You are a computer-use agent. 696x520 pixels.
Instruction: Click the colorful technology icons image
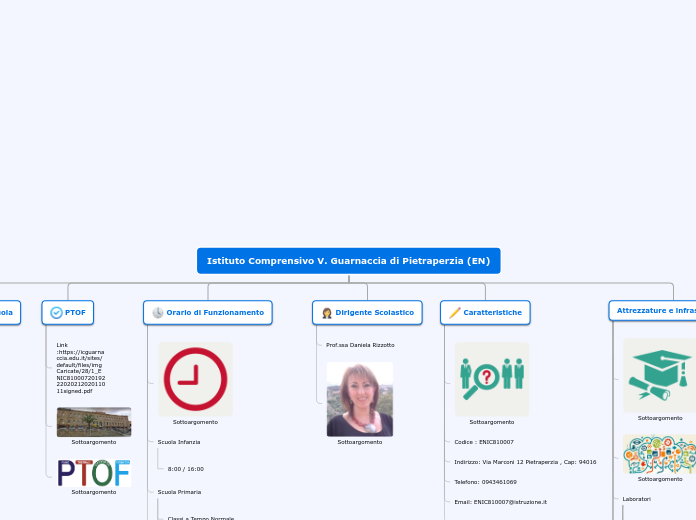[660, 454]
